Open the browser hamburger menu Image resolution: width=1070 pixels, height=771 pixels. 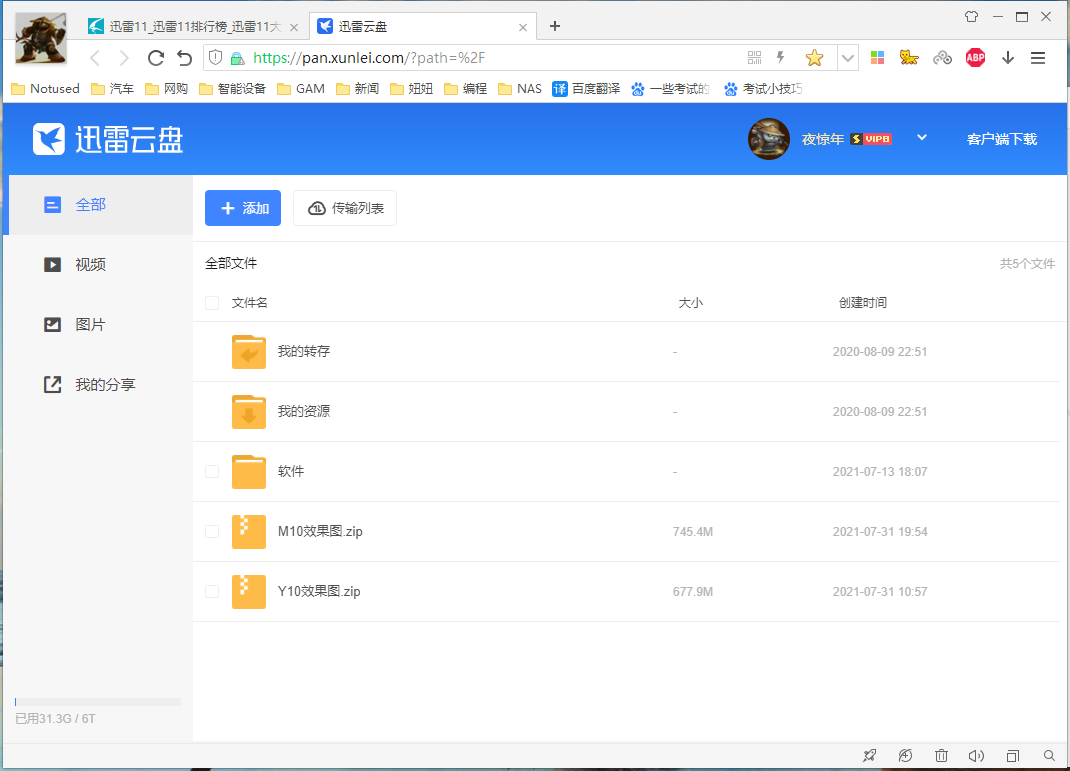pos(1038,58)
